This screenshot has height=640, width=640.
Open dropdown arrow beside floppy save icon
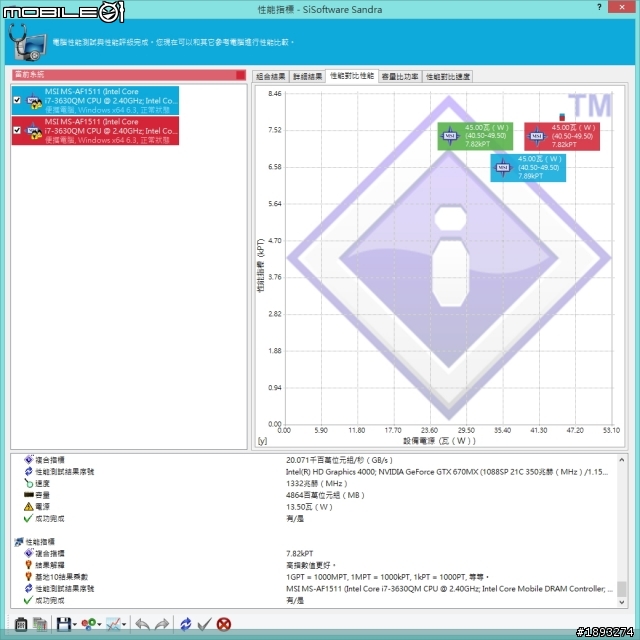[75, 625]
